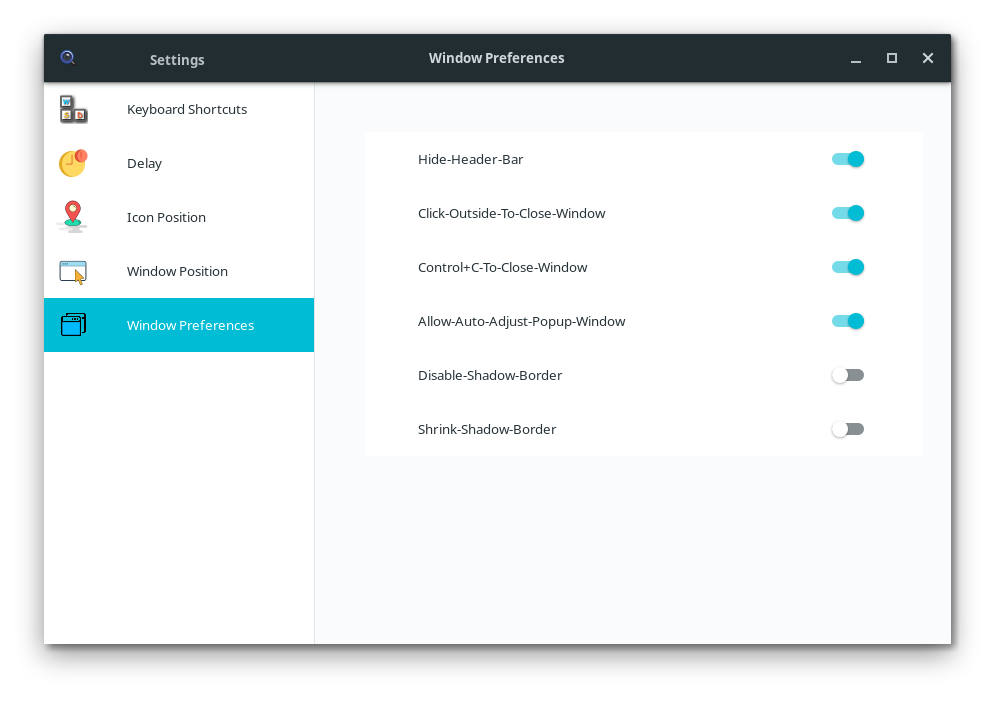Open the Delay settings page
Screen dimensions: 999x702
click(x=179, y=163)
